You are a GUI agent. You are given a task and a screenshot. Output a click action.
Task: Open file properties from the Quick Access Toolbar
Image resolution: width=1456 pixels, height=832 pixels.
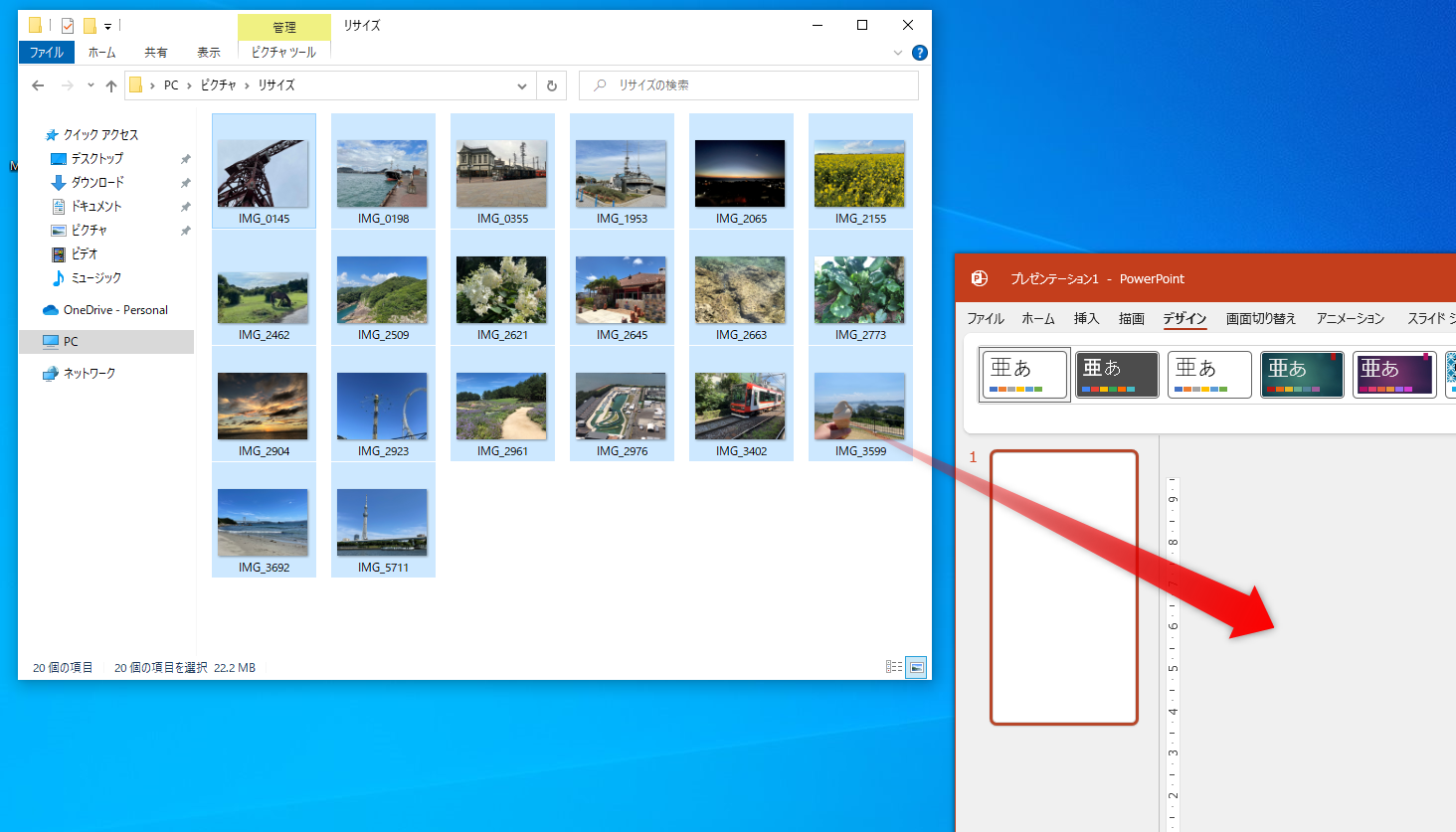coord(67,25)
